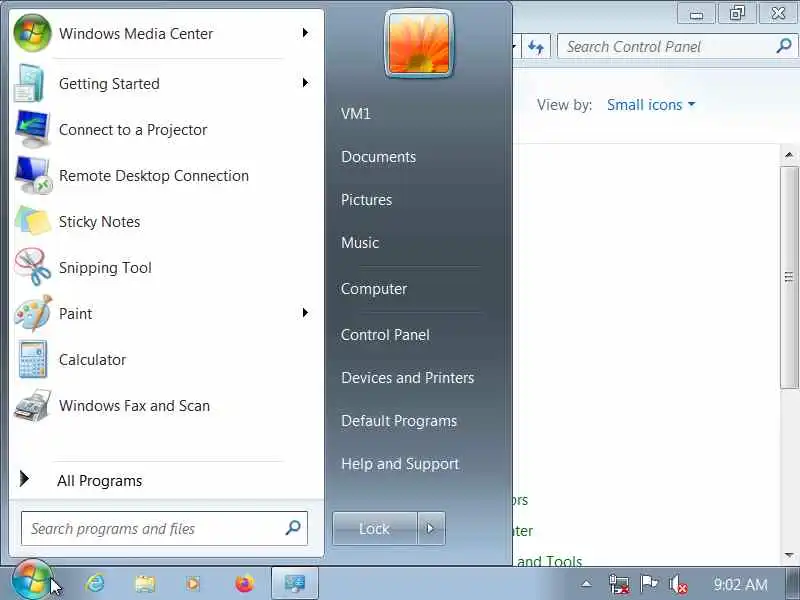This screenshot has width=800, height=600.
Task: Open the shutdown options arrow beside Lock
Action: [431, 528]
